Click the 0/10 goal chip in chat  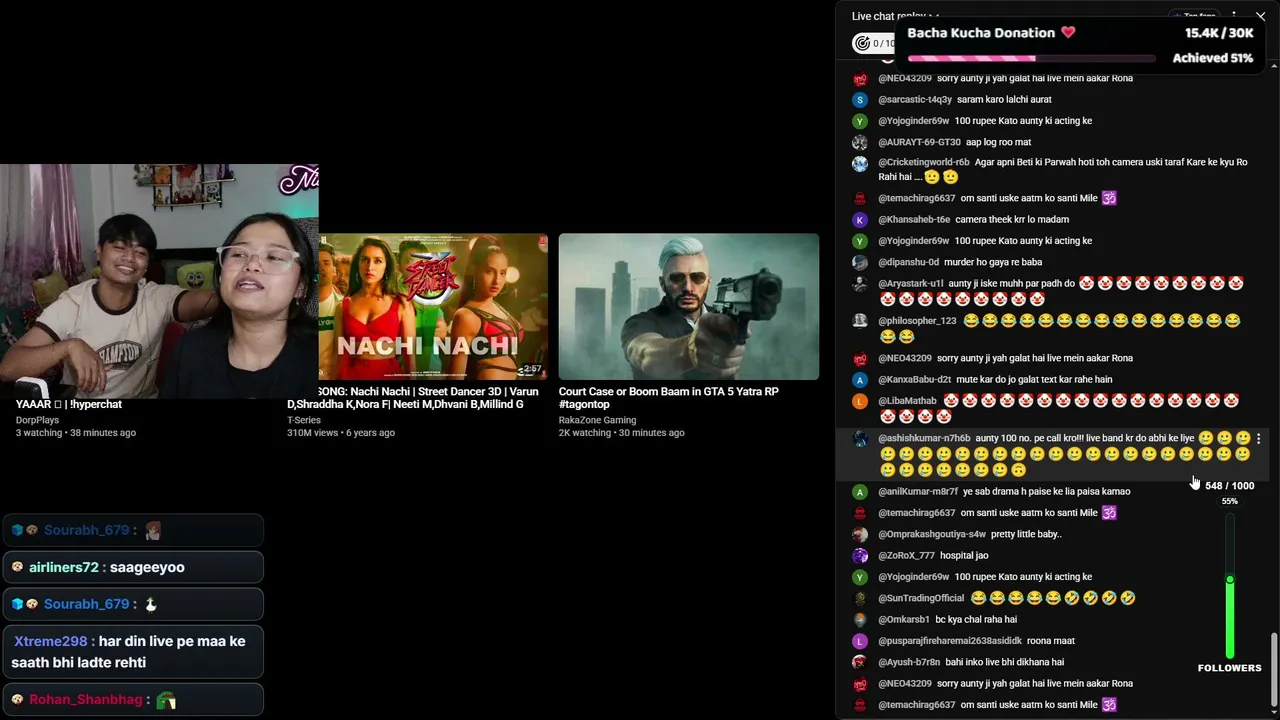point(875,43)
